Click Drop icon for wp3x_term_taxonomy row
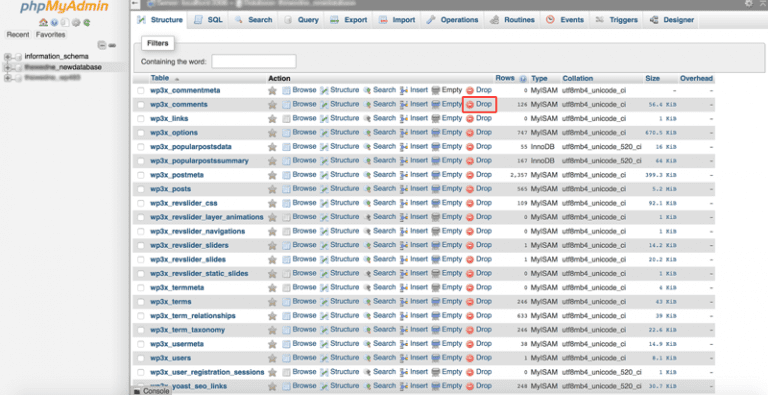Viewport: 768px width, 395px height. pyautogui.click(x=470, y=330)
